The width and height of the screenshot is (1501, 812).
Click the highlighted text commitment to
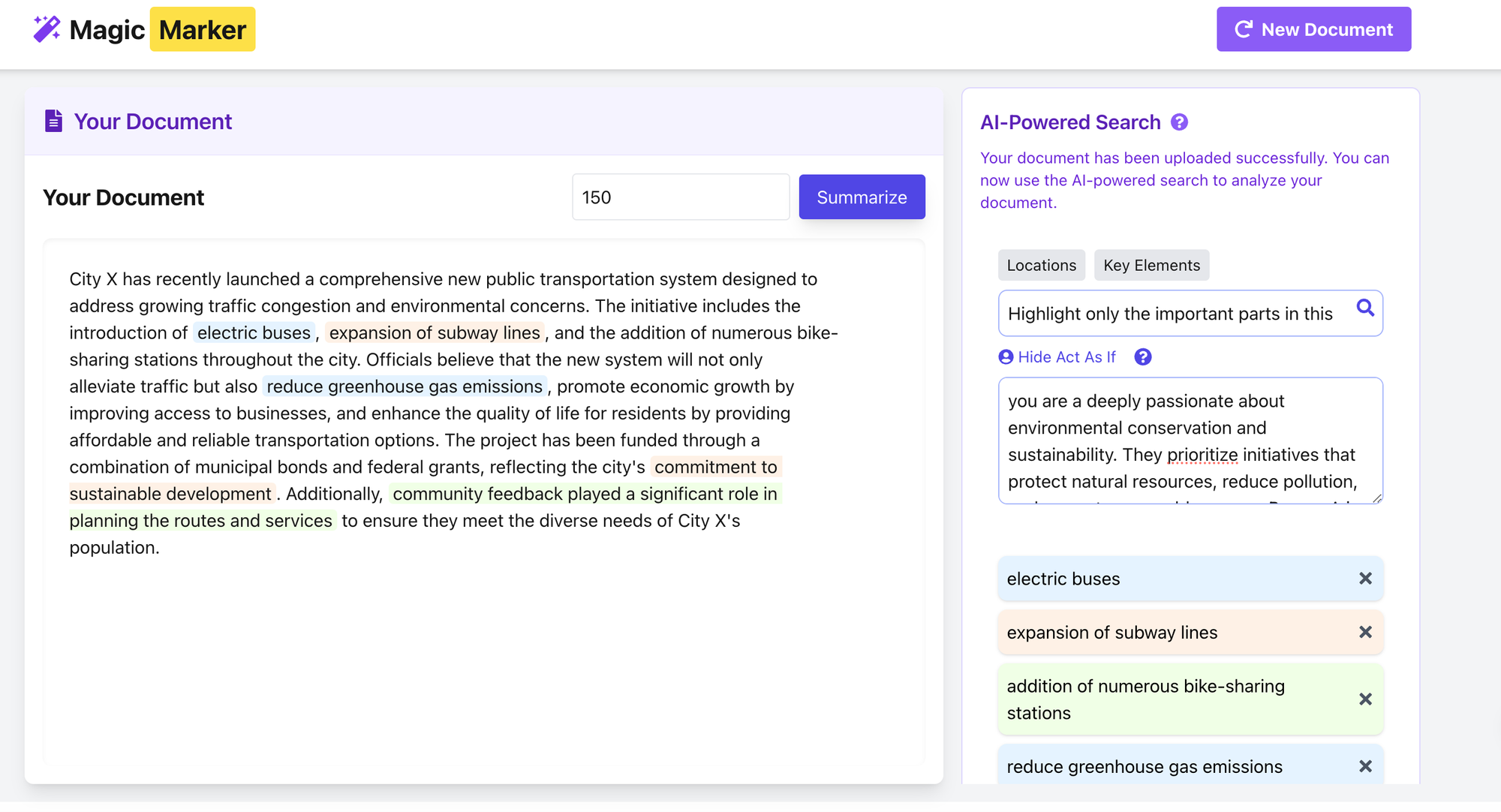click(x=715, y=468)
